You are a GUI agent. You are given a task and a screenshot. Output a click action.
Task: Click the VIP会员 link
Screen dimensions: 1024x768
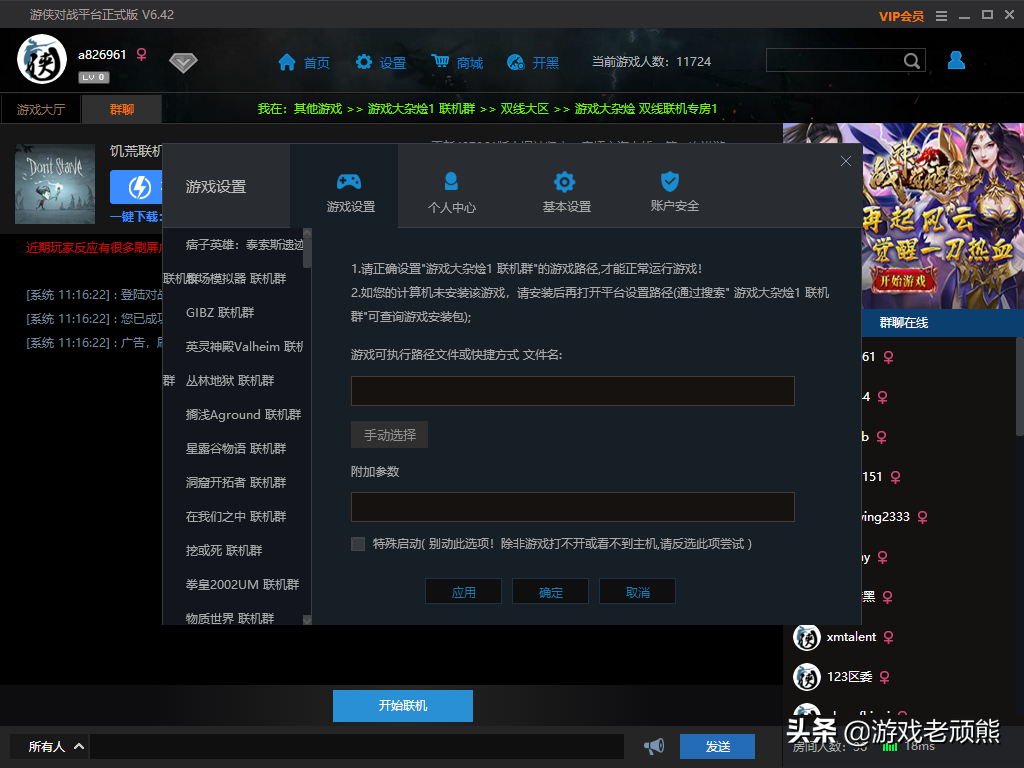click(901, 16)
